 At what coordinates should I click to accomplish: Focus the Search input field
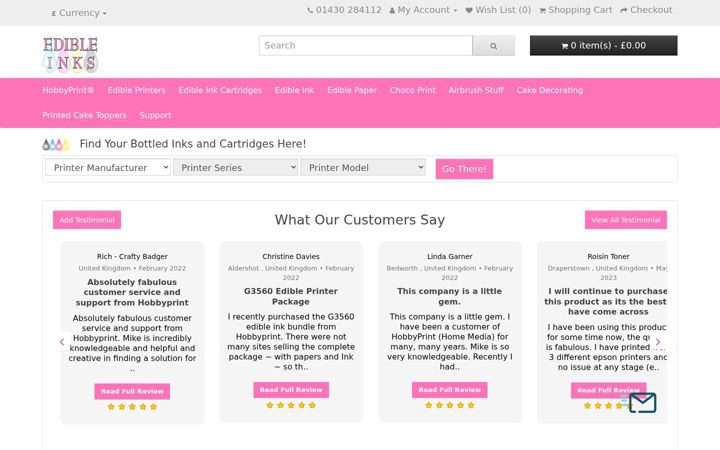(366, 45)
